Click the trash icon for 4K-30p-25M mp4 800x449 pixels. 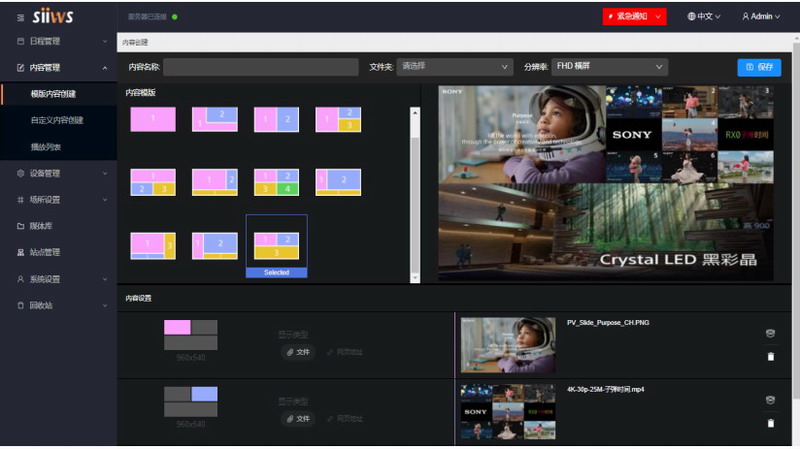770,423
